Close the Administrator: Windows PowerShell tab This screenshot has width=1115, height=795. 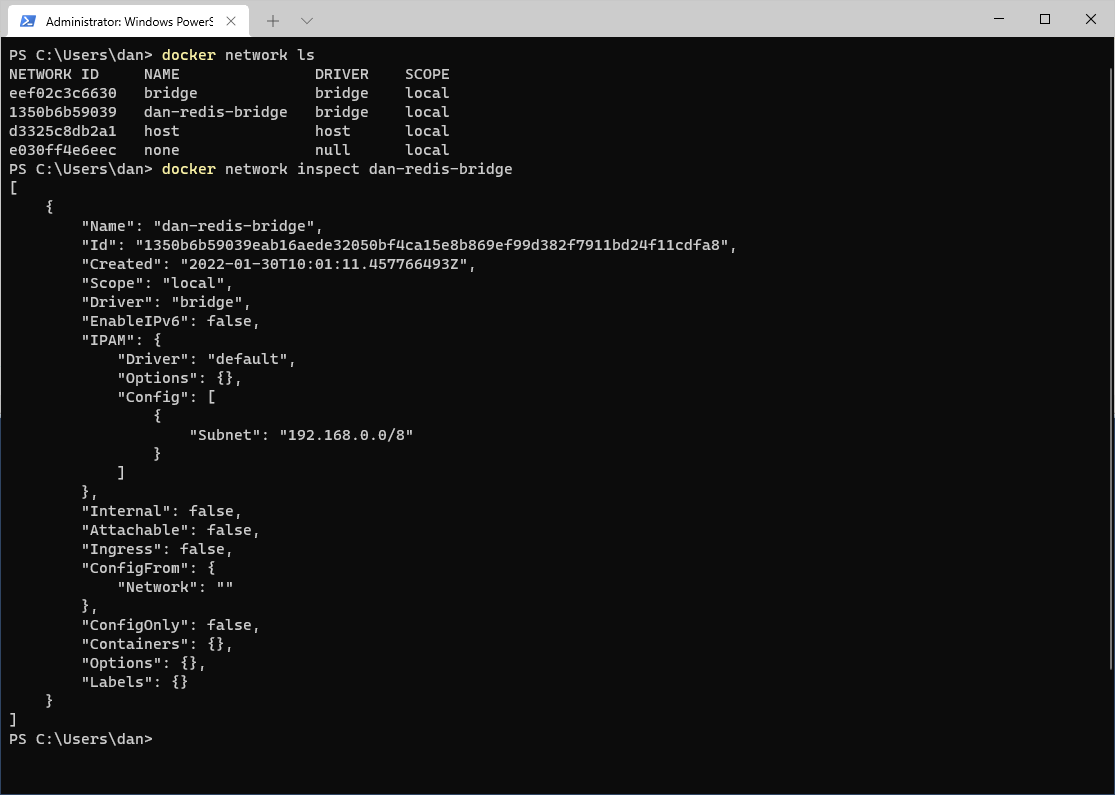click(x=231, y=21)
